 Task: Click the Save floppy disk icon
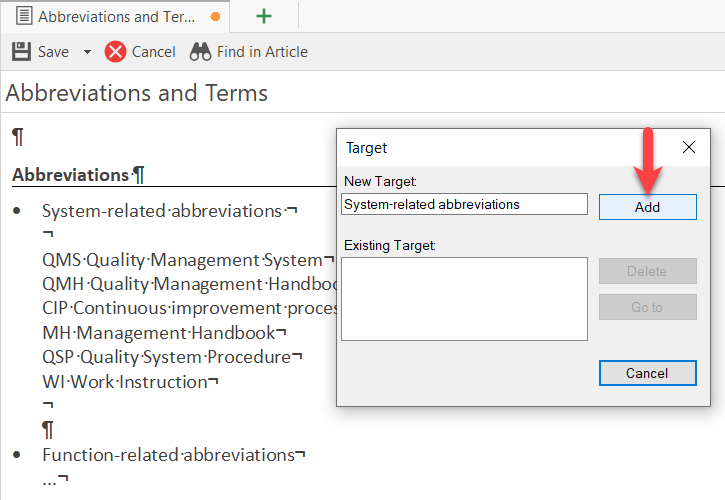pyautogui.click(x=20, y=52)
